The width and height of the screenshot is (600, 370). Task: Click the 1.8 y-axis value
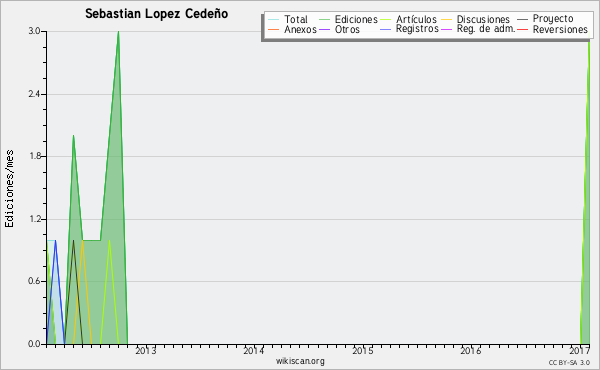(34, 156)
